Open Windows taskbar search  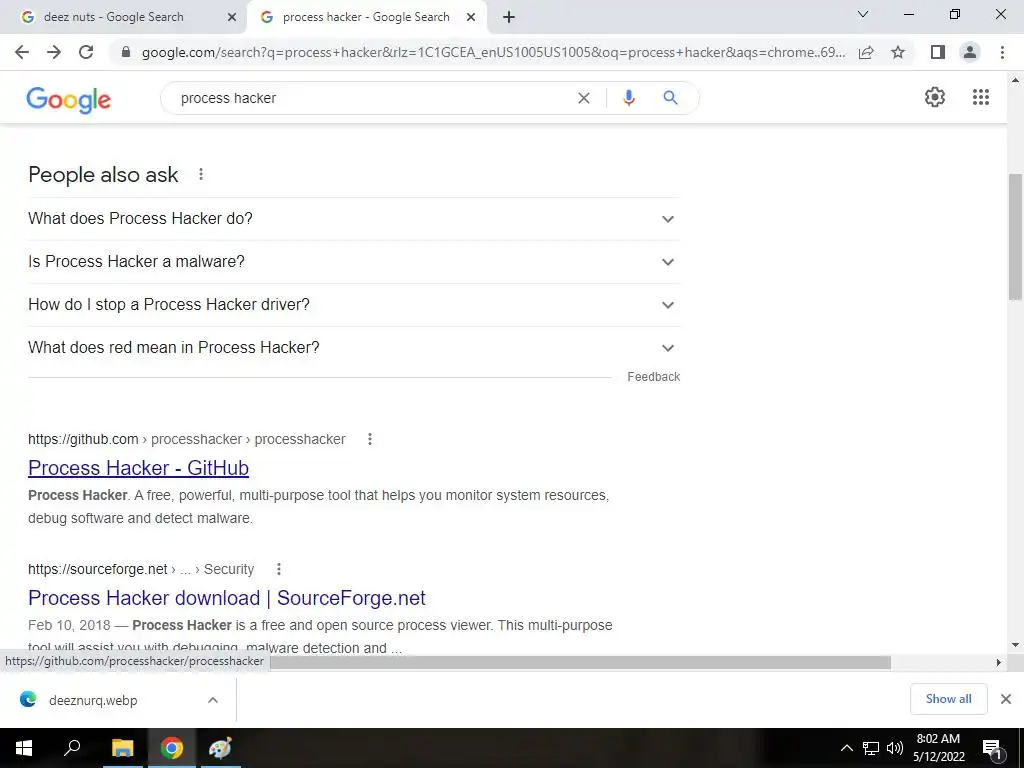72,748
